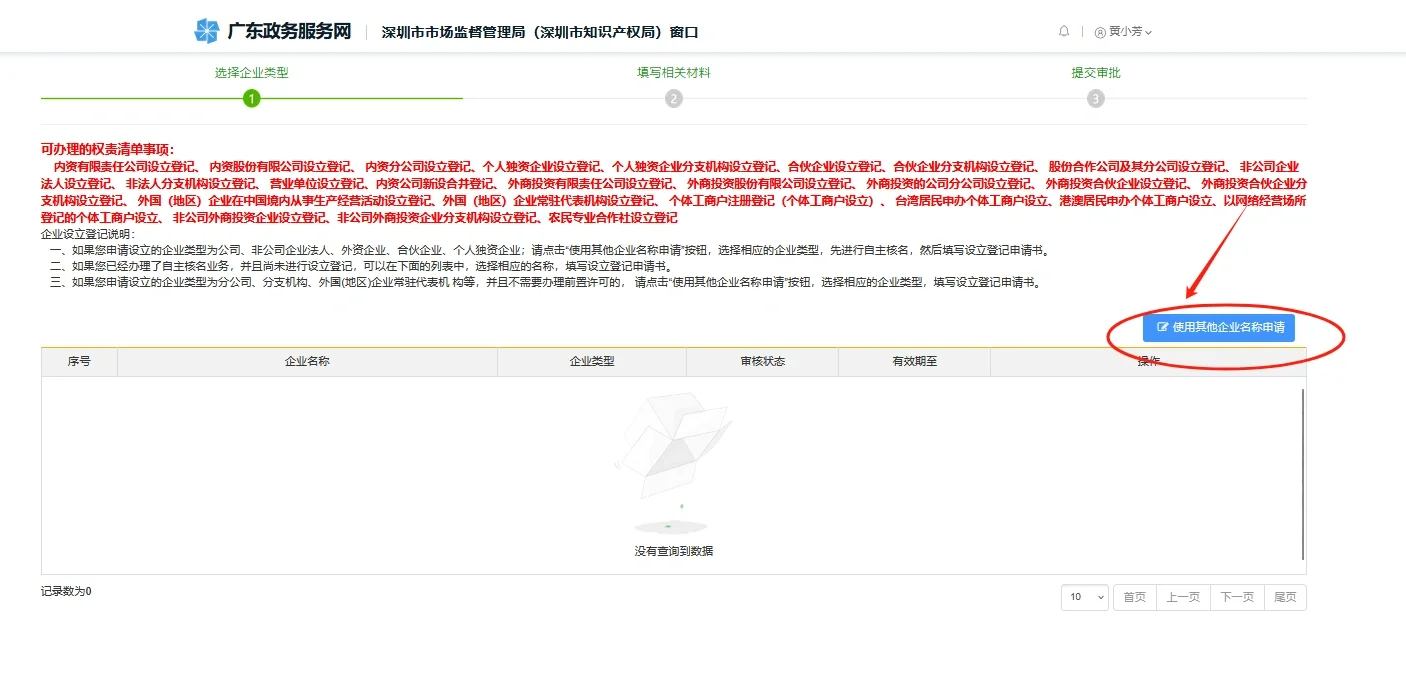Click the edit icon inside the blue button
Image resolution: width=1406 pixels, height=689 pixels.
point(1161,327)
